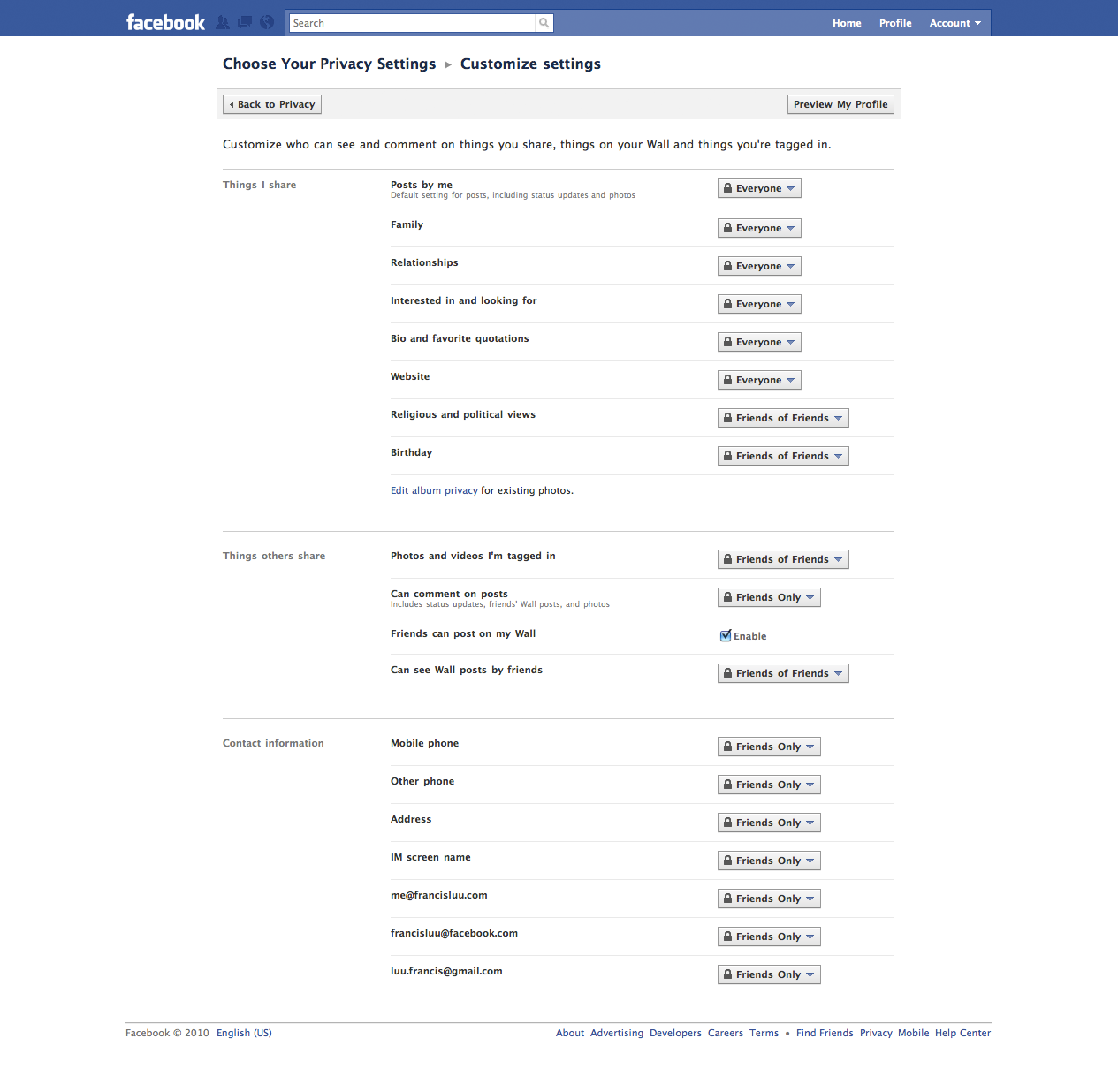Click English (US) language link
The width and height of the screenshot is (1118, 1092).
tap(244, 1033)
